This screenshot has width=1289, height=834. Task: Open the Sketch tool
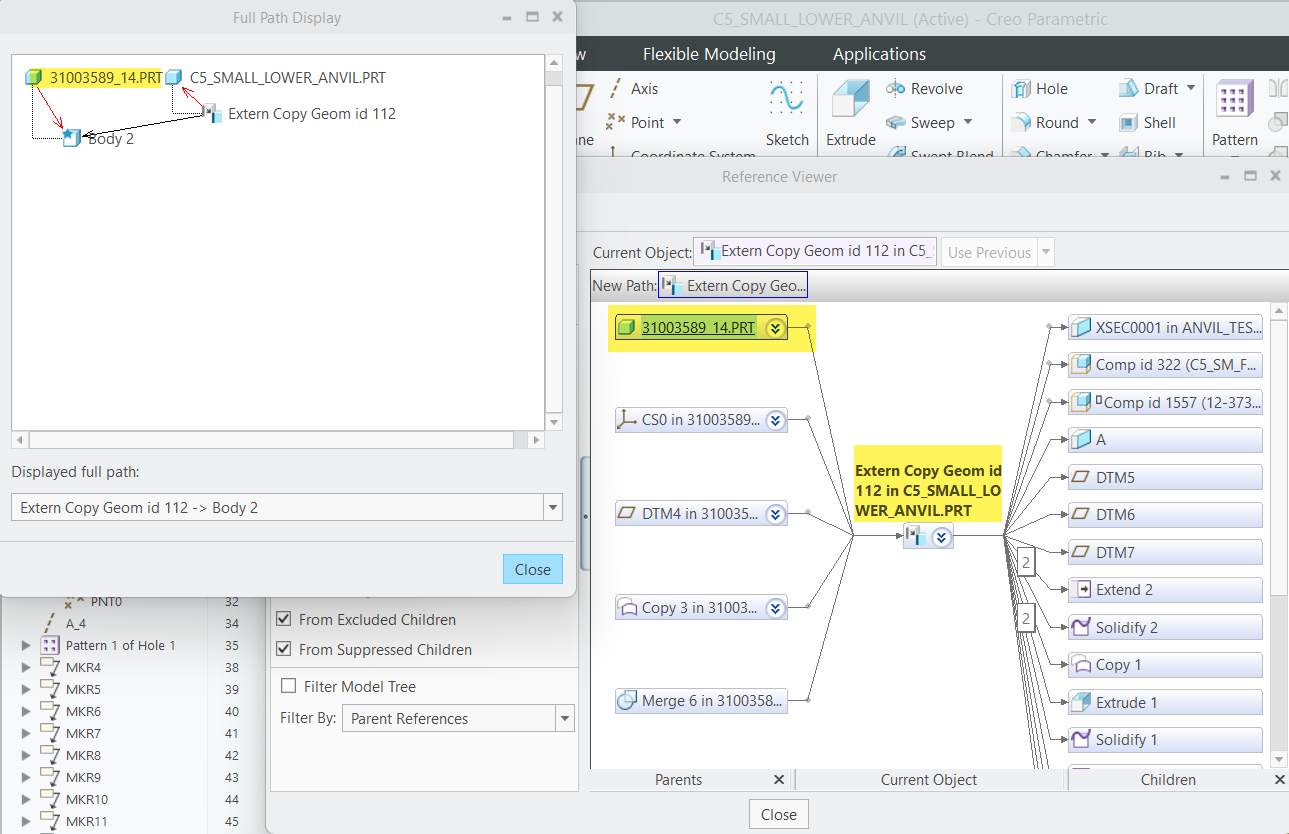coord(787,114)
